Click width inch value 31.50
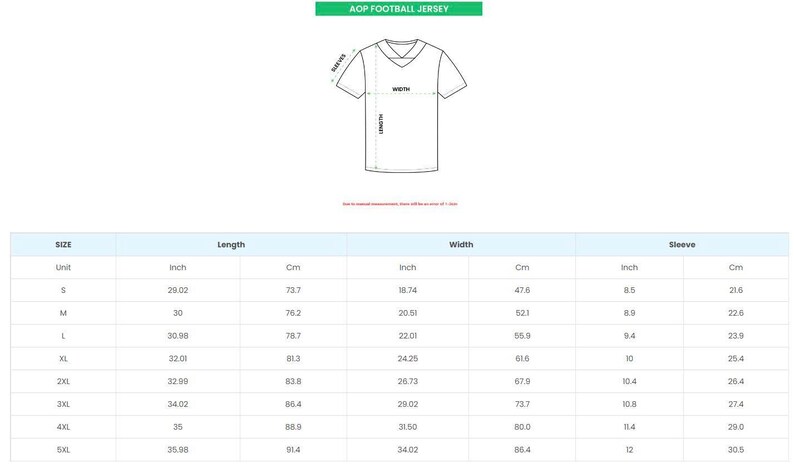Screen dimensions: 794x468 [x=408, y=427]
